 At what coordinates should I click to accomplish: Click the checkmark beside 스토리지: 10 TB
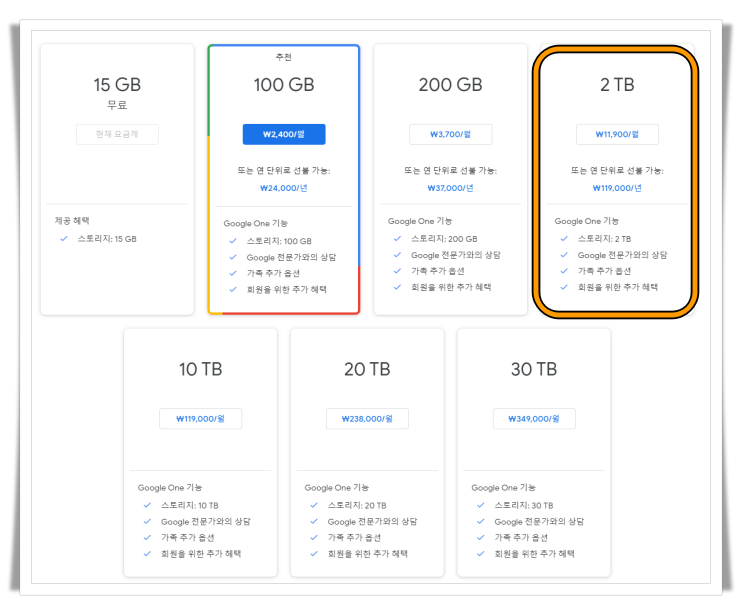pos(147,505)
